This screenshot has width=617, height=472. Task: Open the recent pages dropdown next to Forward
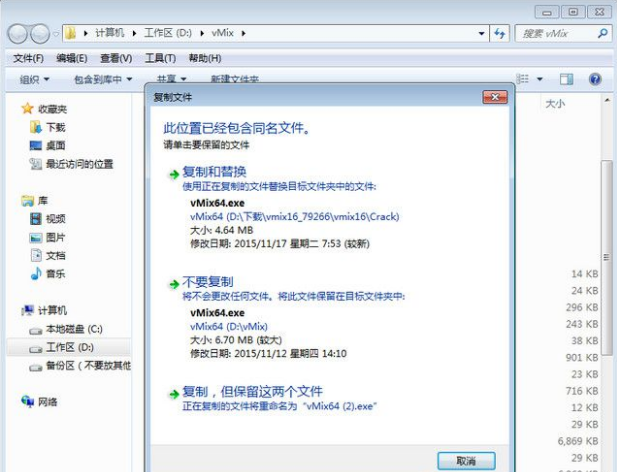(56, 34)
